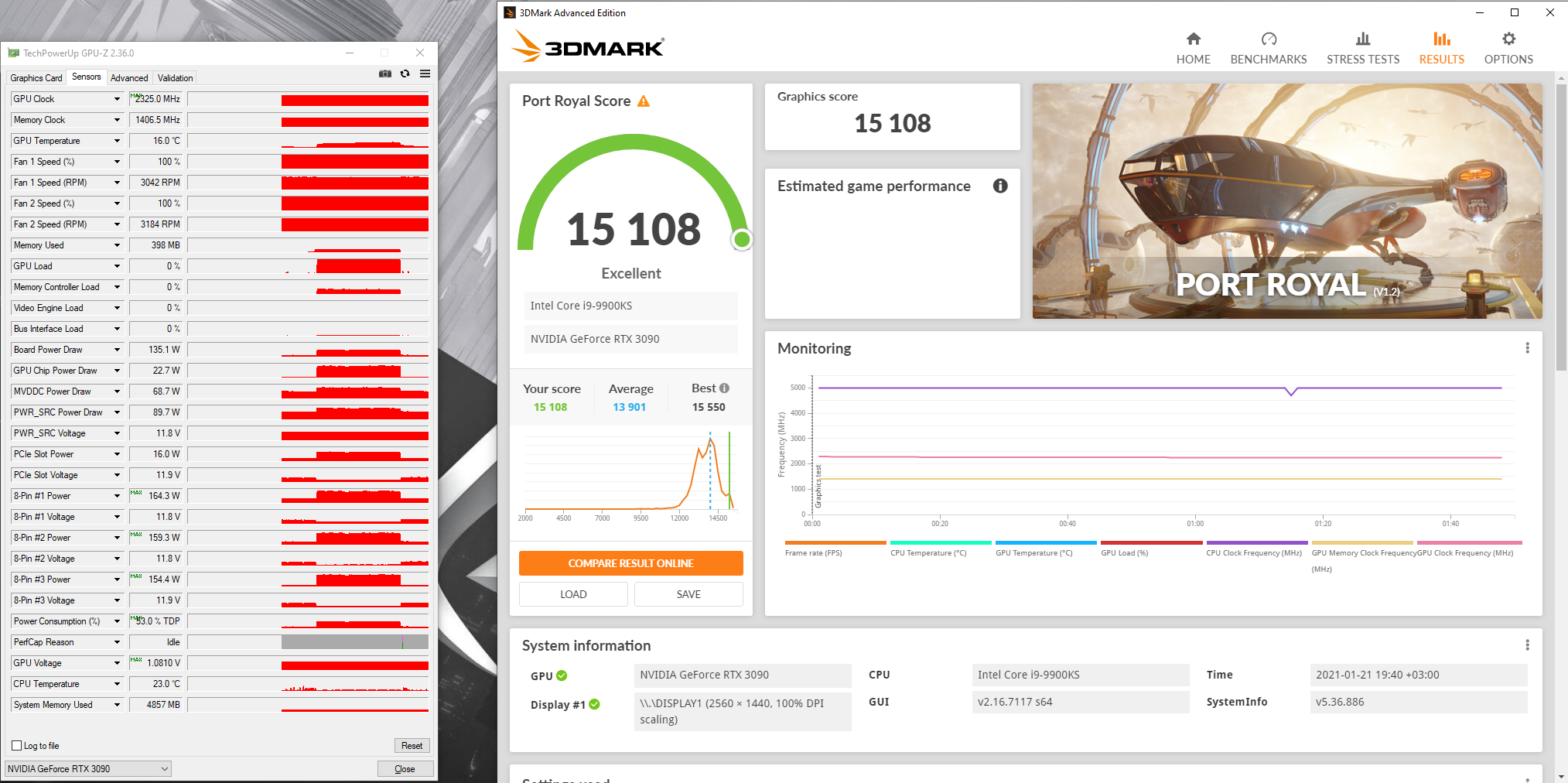Expand the Memory Clock sensor dropdown
The width and height of the screenshot is (1568, 783).
(x=117, y=120)
